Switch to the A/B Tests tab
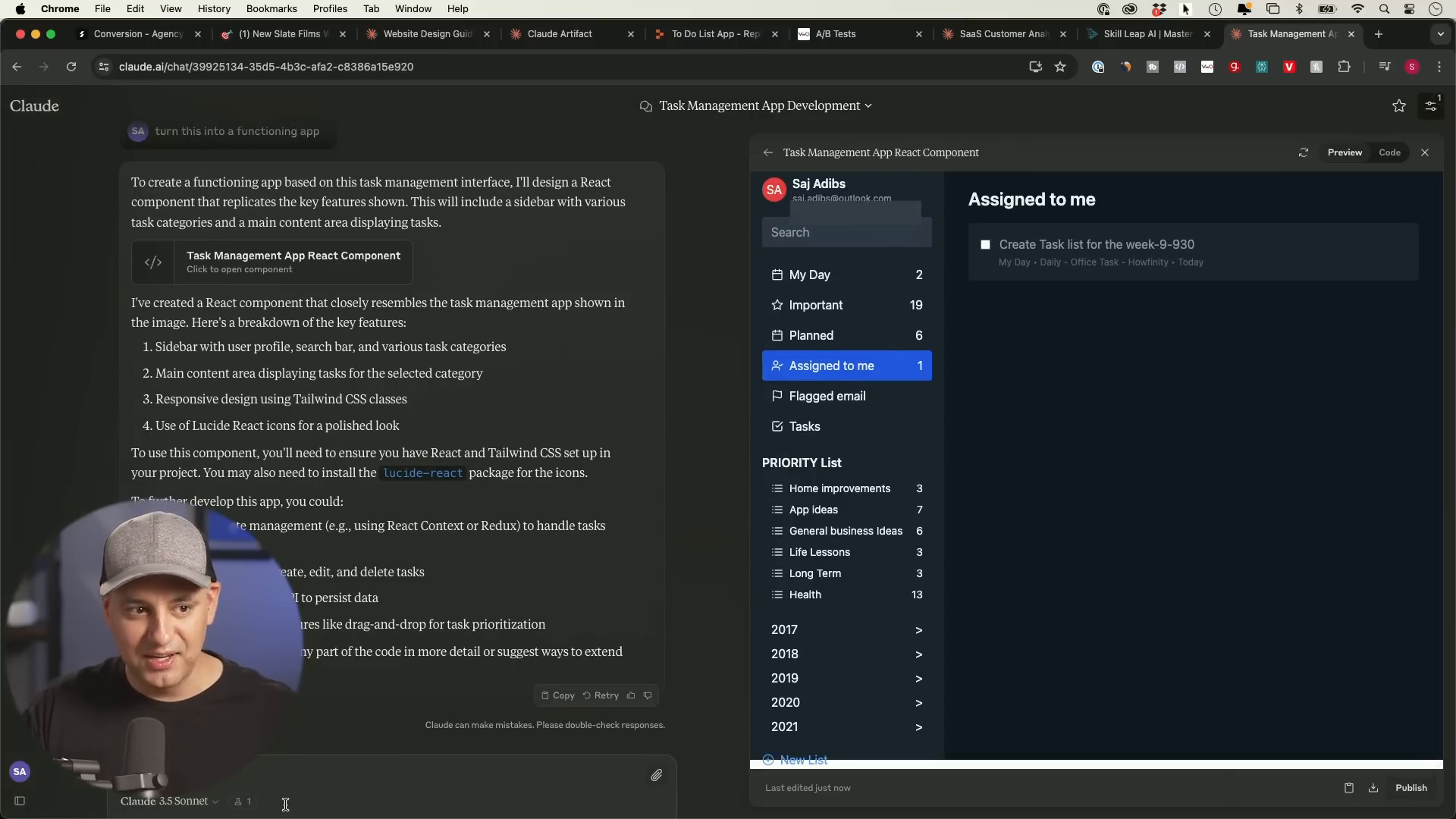The image size is (1456, 819). click(860, 34)
